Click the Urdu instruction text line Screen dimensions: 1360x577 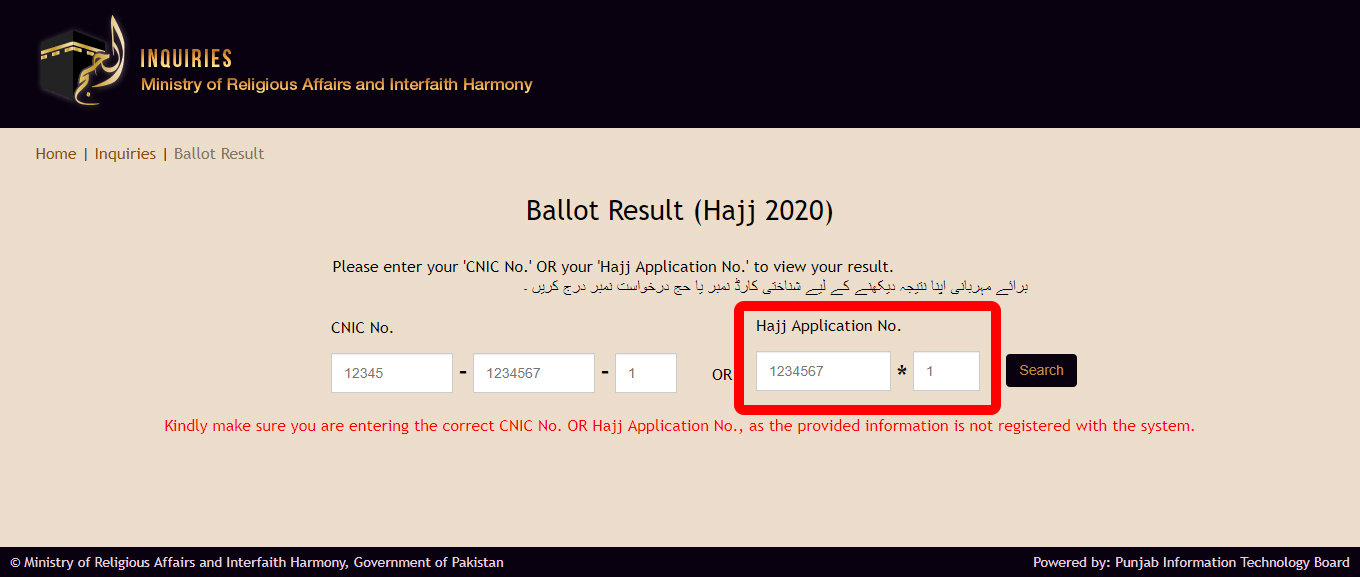[776, 288]
